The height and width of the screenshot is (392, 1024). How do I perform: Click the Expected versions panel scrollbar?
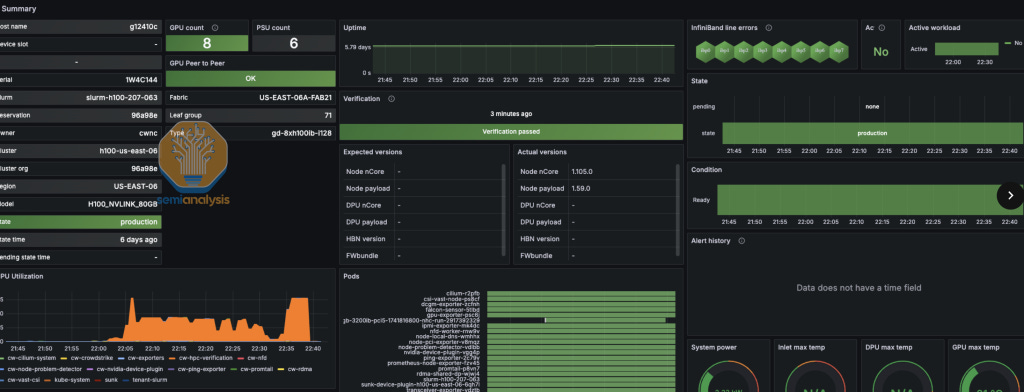pos(503,210)
